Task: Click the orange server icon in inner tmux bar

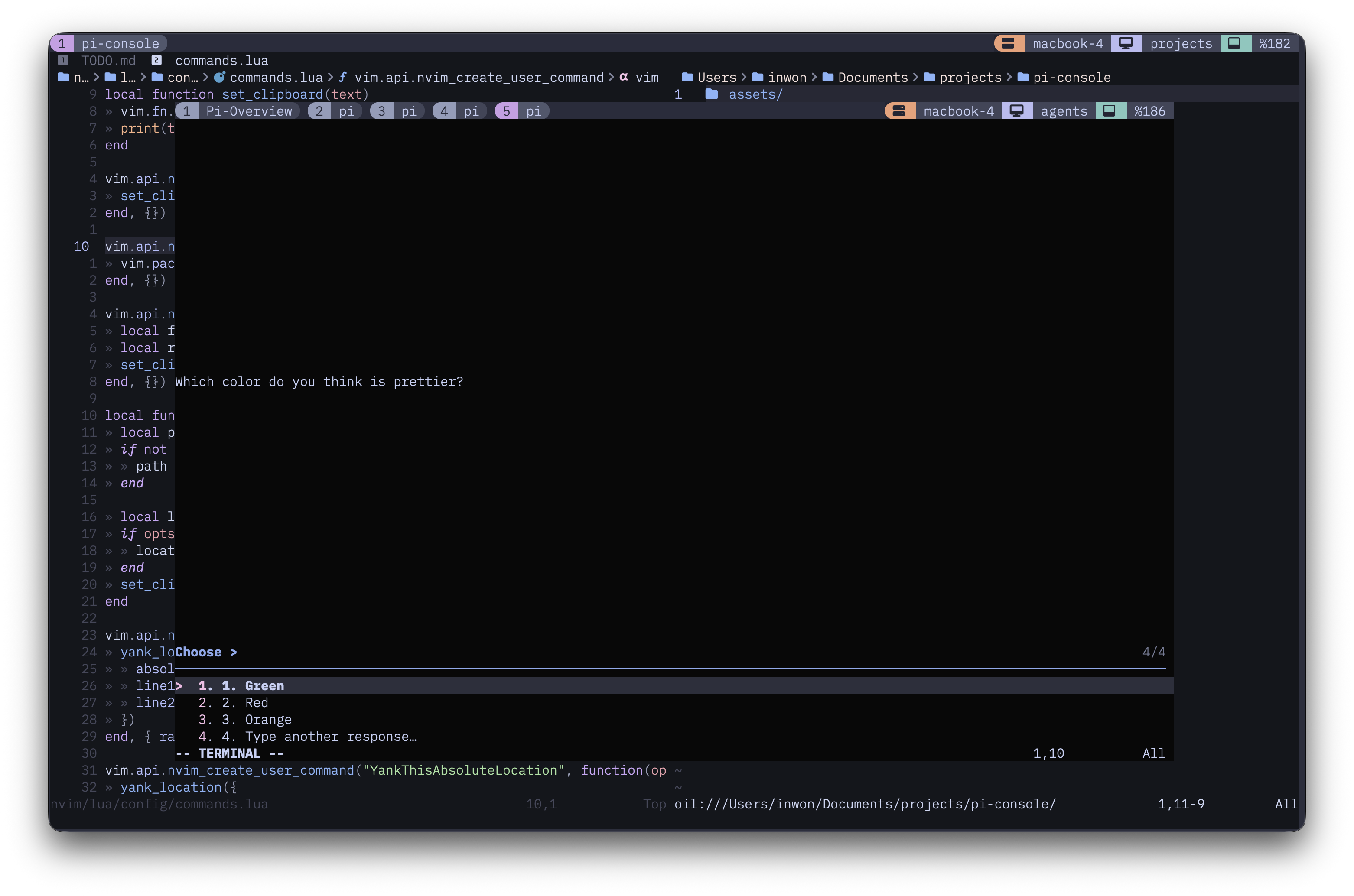Action: (900, 111)
